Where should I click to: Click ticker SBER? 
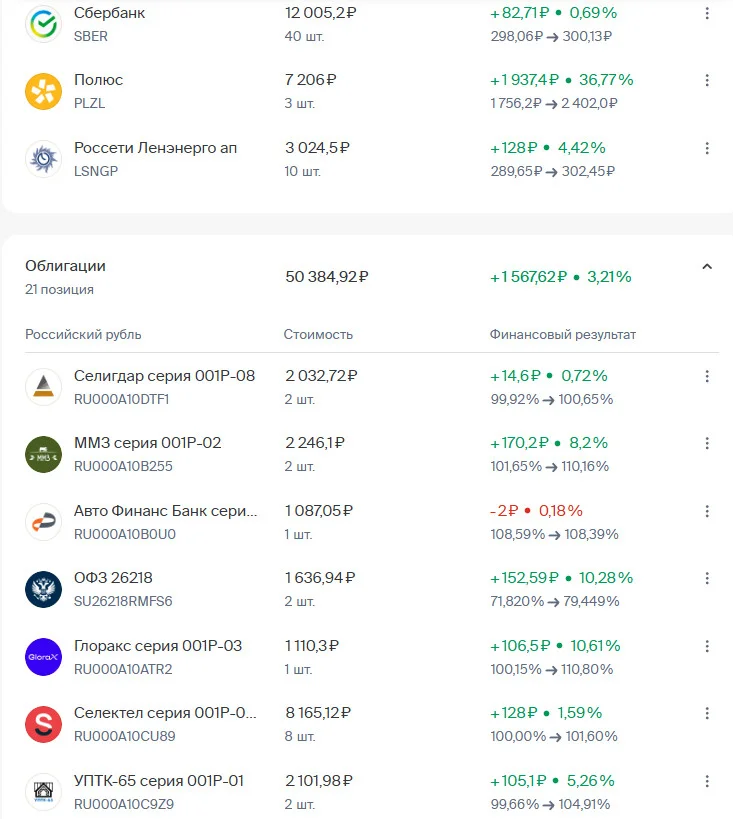[90, 37]
